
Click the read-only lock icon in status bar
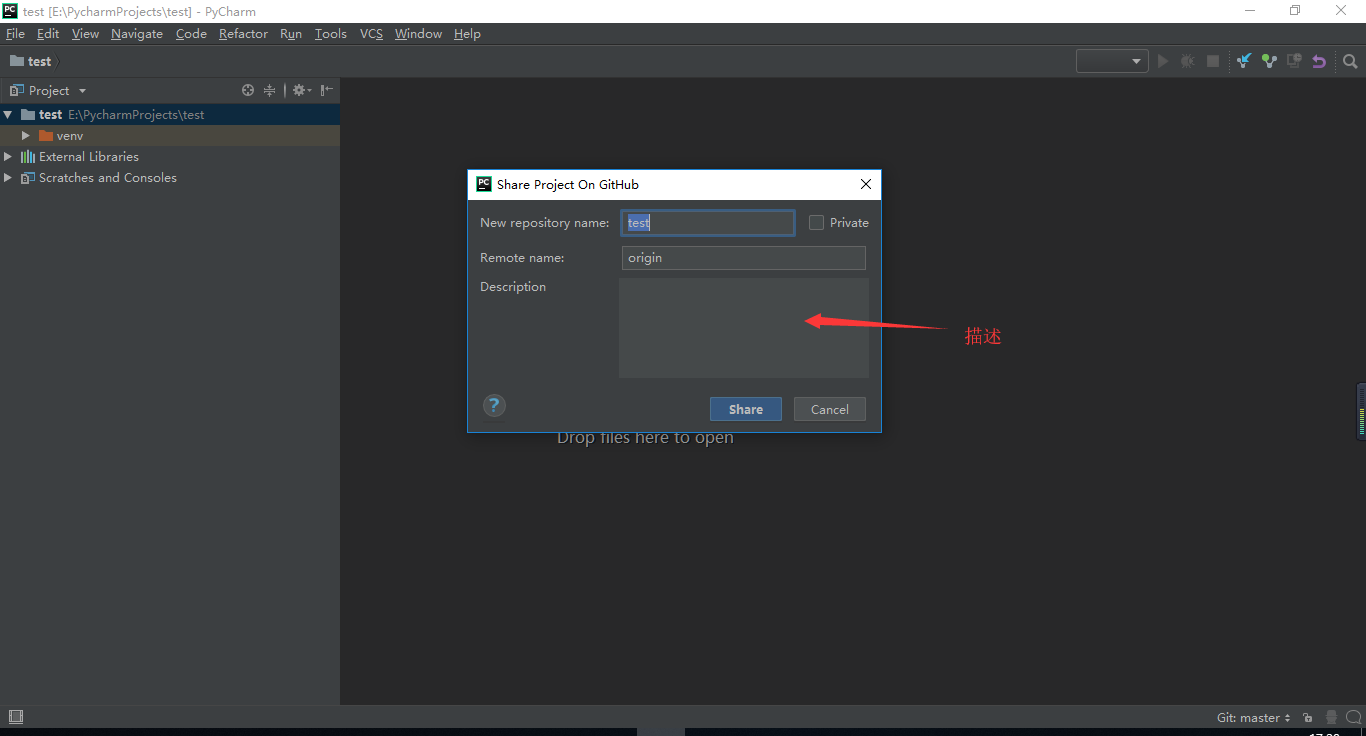1308,718
